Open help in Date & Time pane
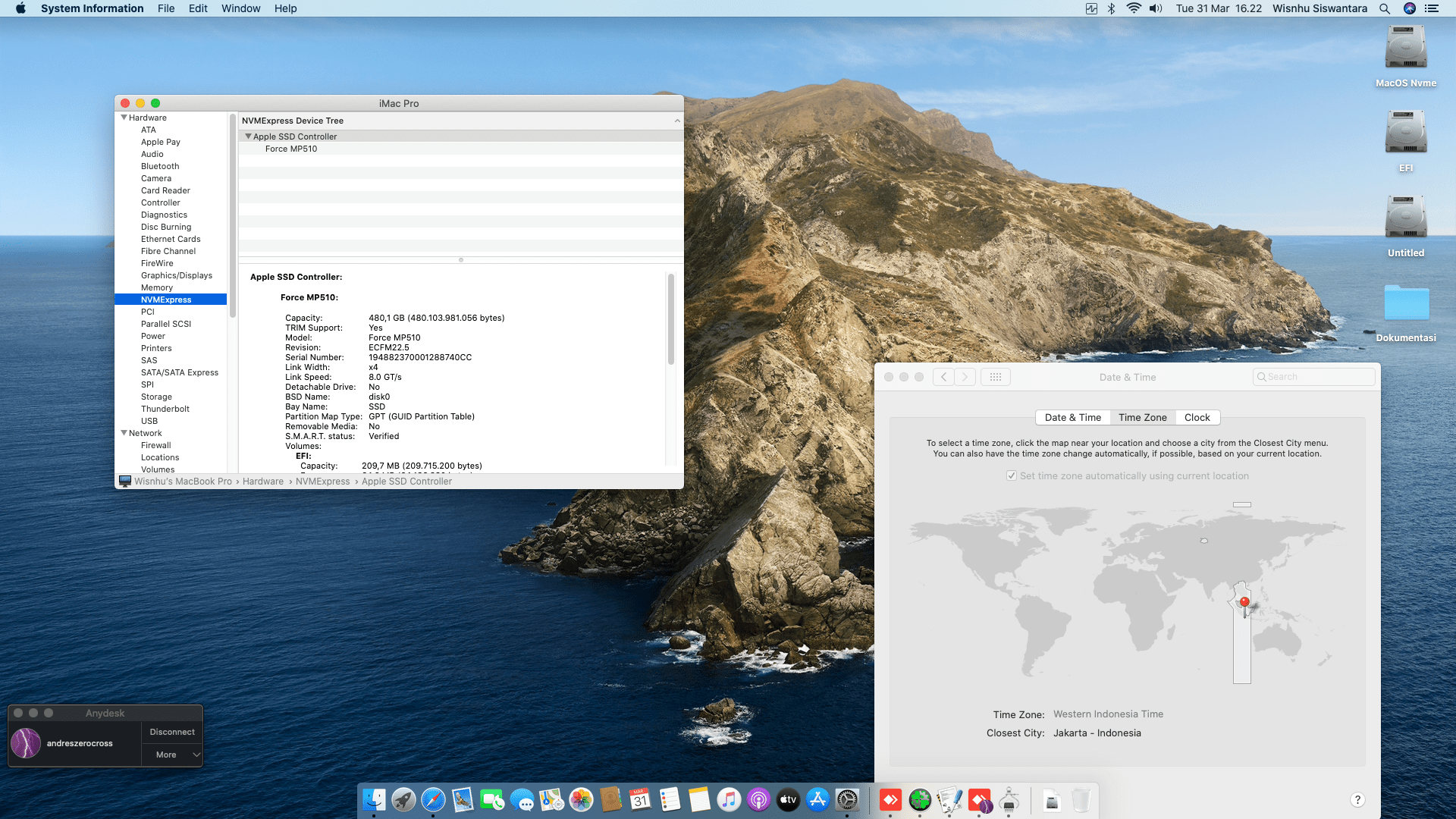The width and height of the screenshot is (1456, 819). pos(1357,799)
